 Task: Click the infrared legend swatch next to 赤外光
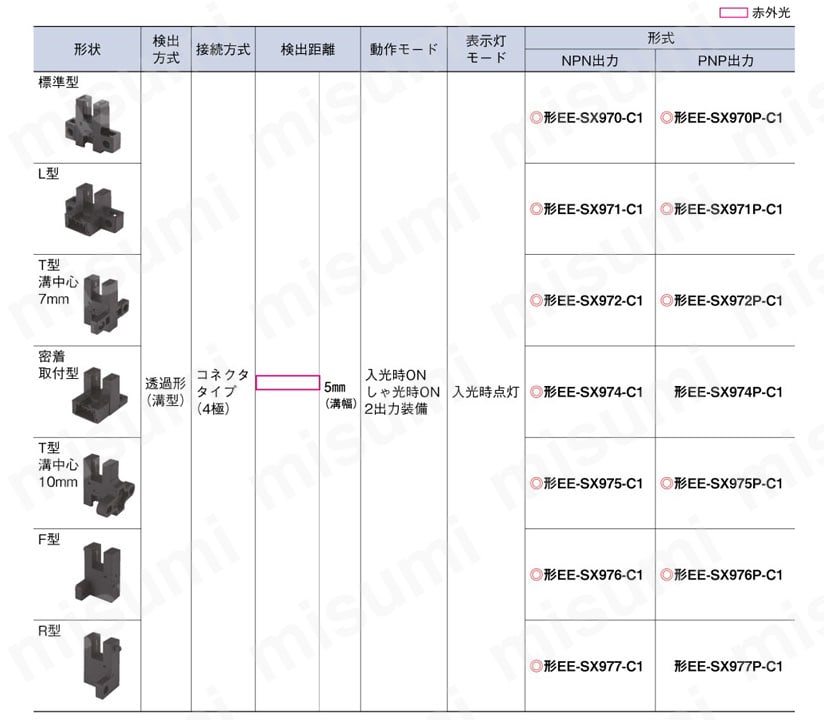point(733,13)
